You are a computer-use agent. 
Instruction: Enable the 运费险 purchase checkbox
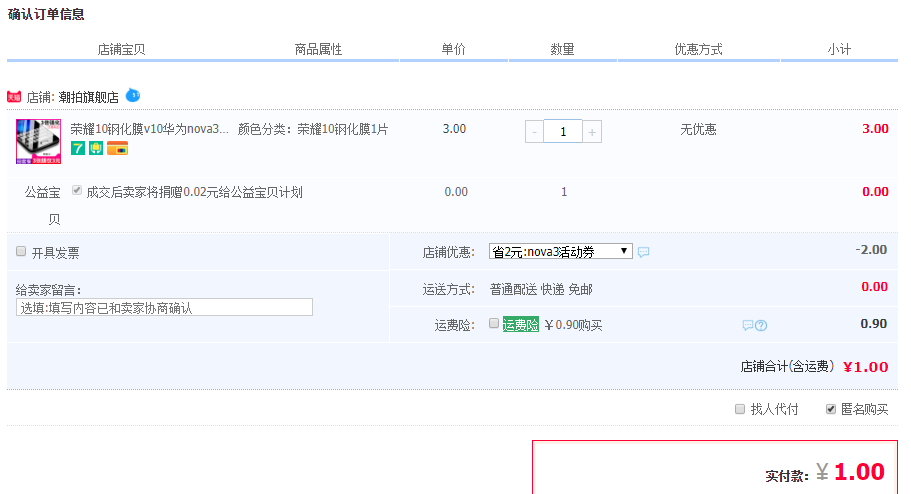click(494, 323)
